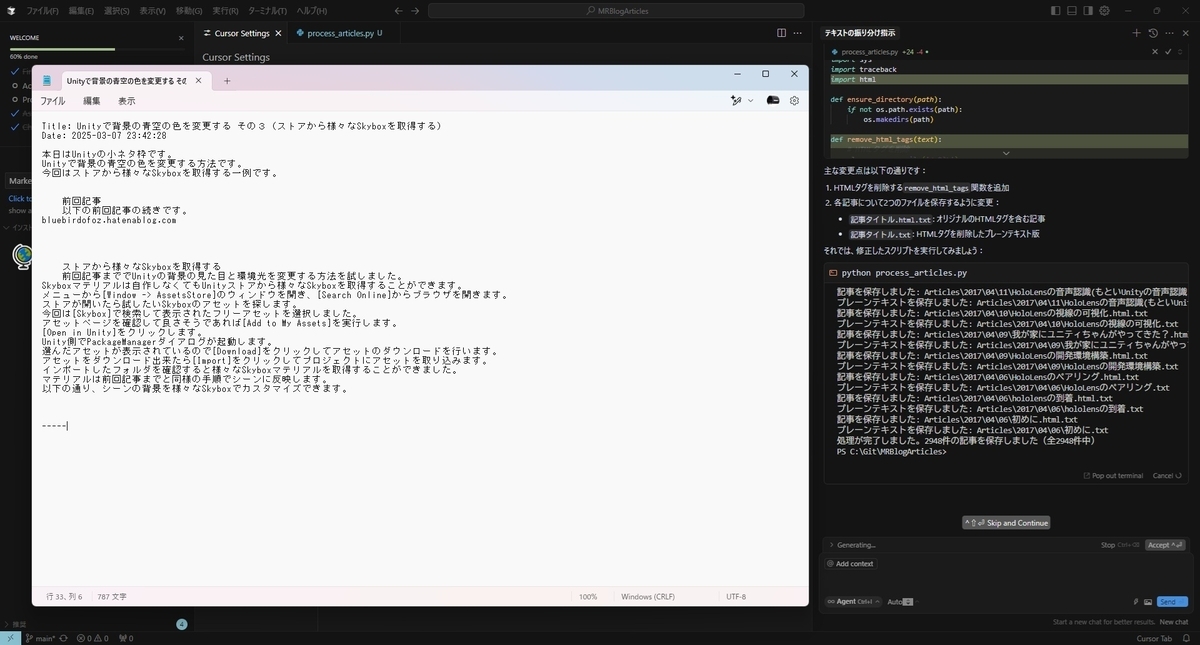Screen dimensions: 1200x645
Task: Click the New chat link
Action: click(x=1174, y=622)
